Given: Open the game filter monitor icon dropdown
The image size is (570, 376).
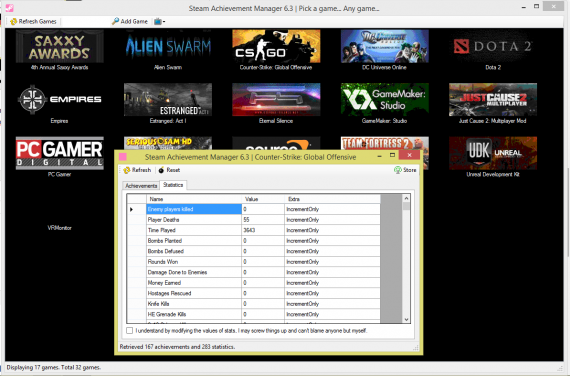Looking at the screenshot, I should 160,22.
